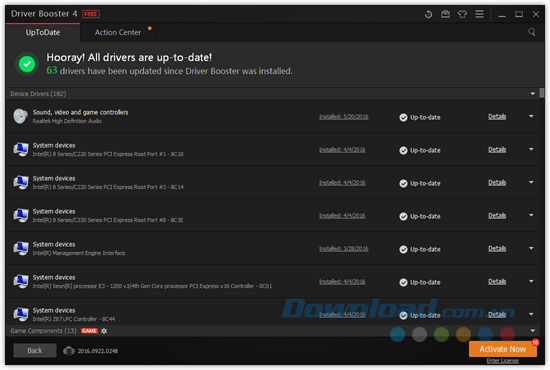
Task: Click 'Intel(R) Management Engine Interface' device name
Action: [79, 253]
